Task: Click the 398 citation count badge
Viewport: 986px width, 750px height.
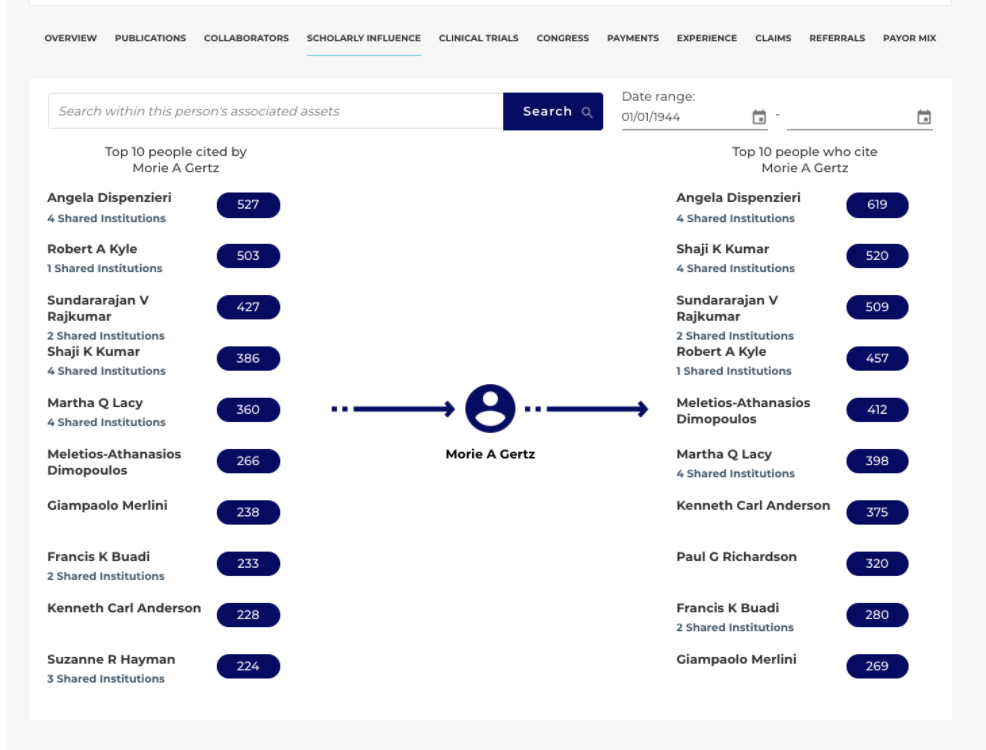Action: [877, 461]
